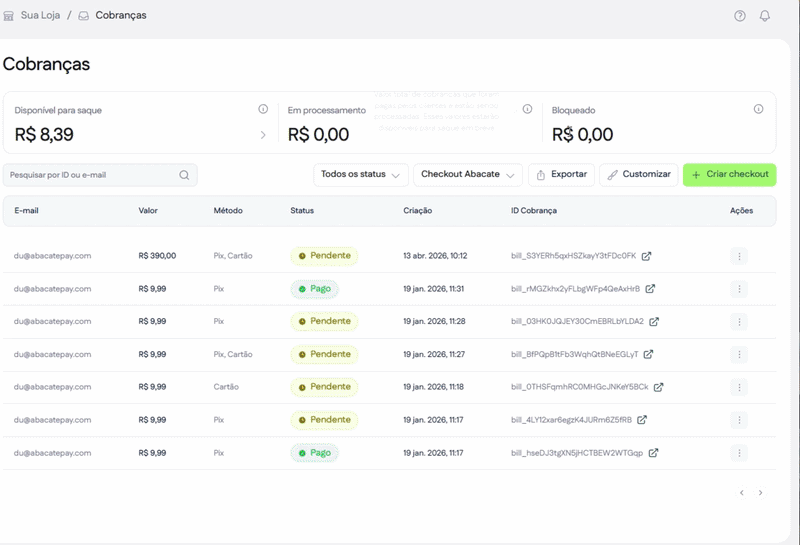The image size is (800, 545).
Task: Open external link for bill_rMGZkhx2yFLbgWFp4QeAxHrB
Action: point(650,289)
